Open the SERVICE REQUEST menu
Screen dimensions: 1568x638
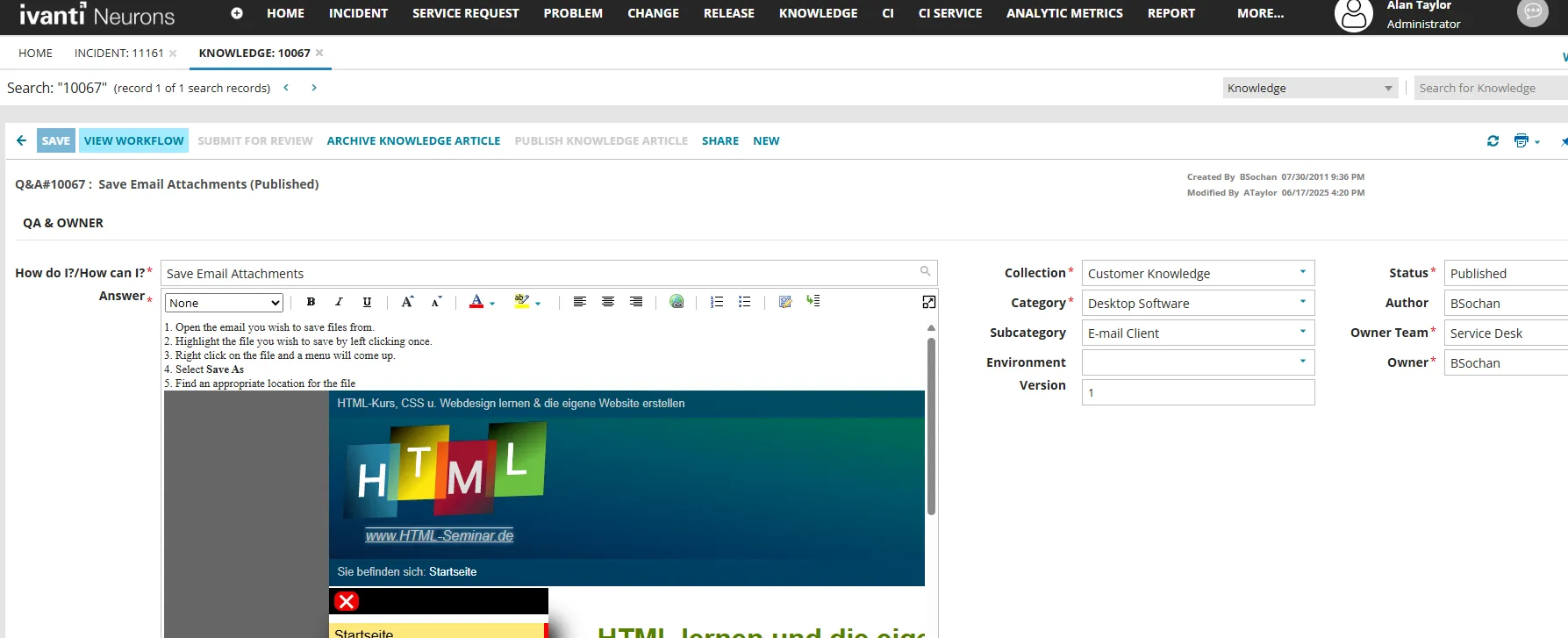(x=466, y=13)
